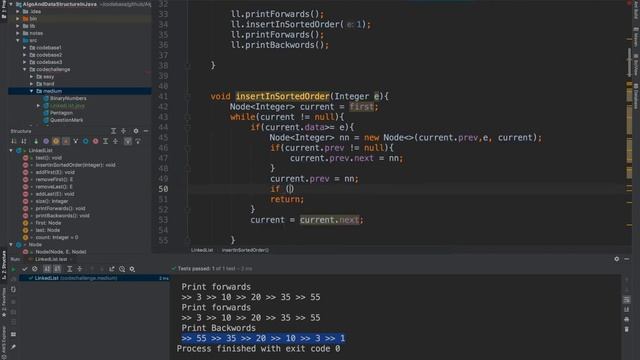The height and width of the screenshot is (360, 640).
Task: Open Run test runner settings gear
Action: [x=132, y=269]
